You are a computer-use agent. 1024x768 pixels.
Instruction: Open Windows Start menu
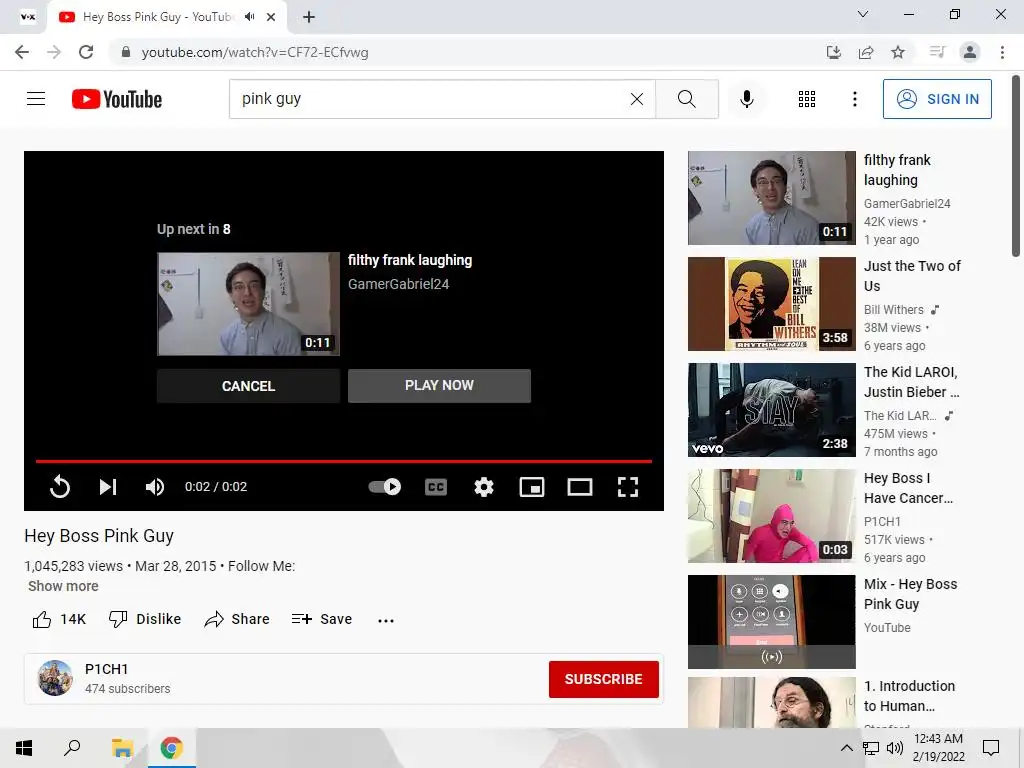click(24, 748)
